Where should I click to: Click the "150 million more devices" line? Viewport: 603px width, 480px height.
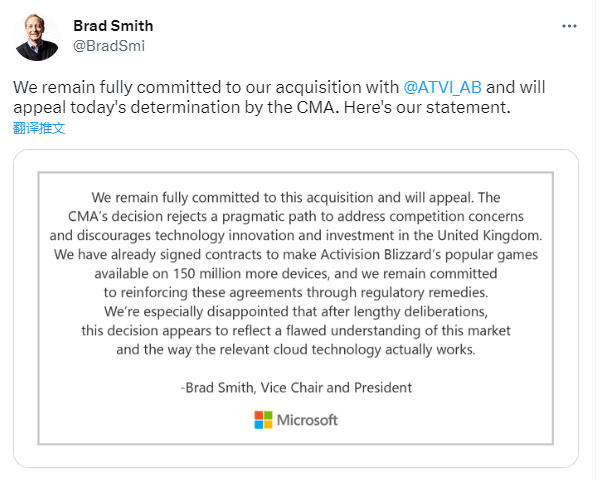(x=296, y=273)
